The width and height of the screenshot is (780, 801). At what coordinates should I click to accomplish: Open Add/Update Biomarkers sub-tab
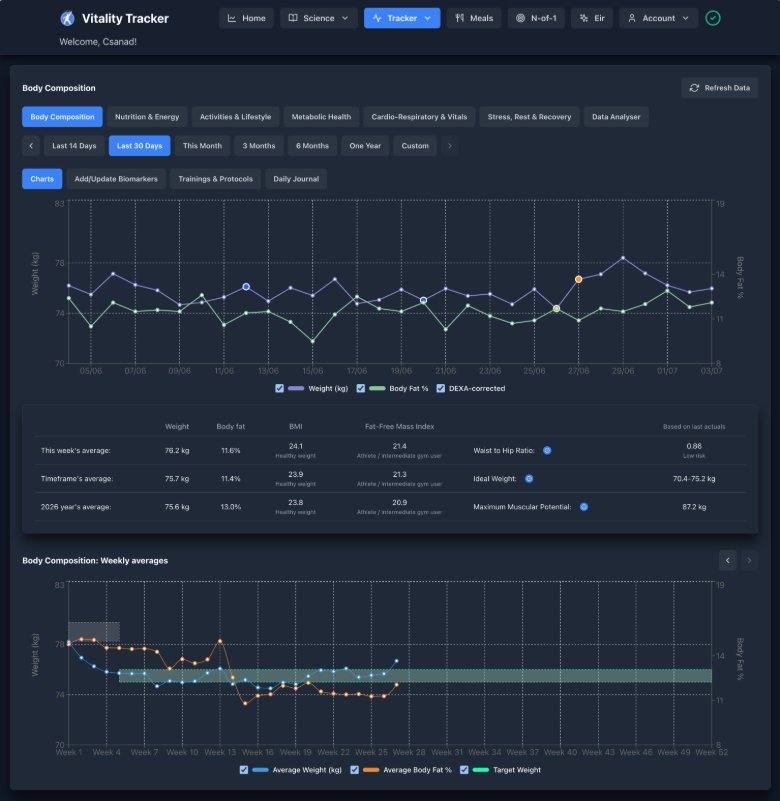(x=116, y=179)
